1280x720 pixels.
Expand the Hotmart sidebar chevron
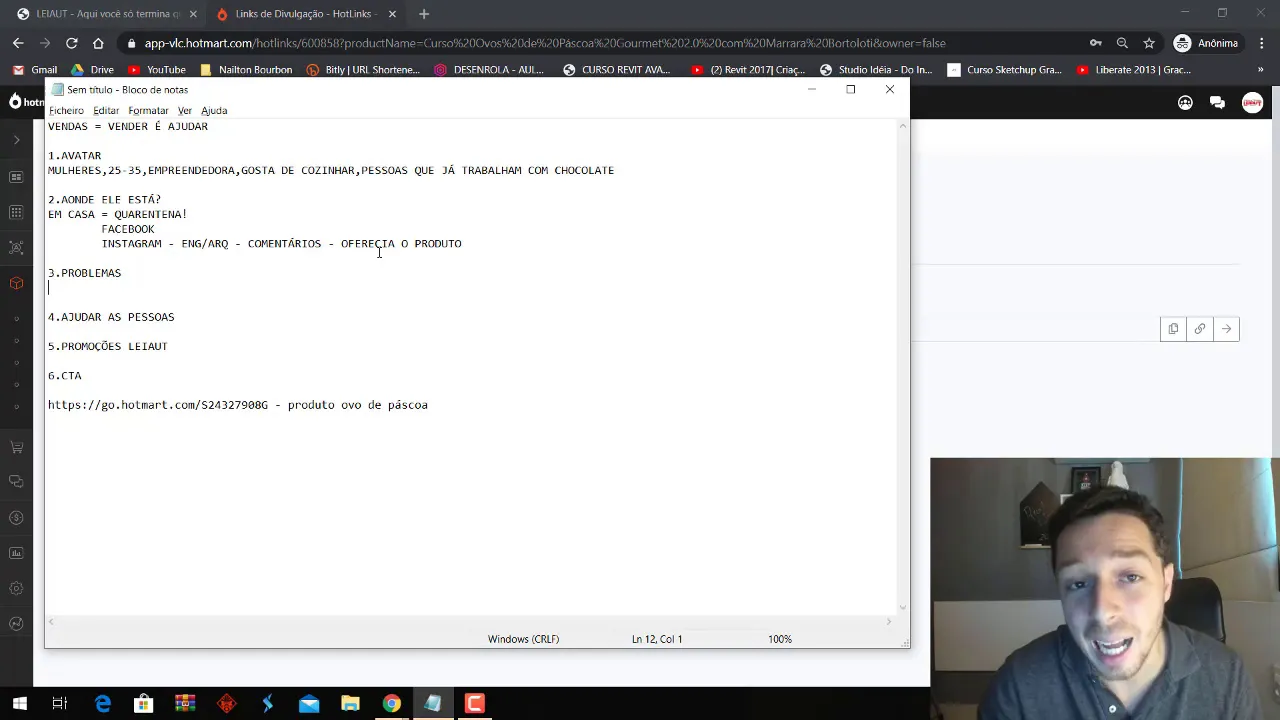[x=16, y=140]
